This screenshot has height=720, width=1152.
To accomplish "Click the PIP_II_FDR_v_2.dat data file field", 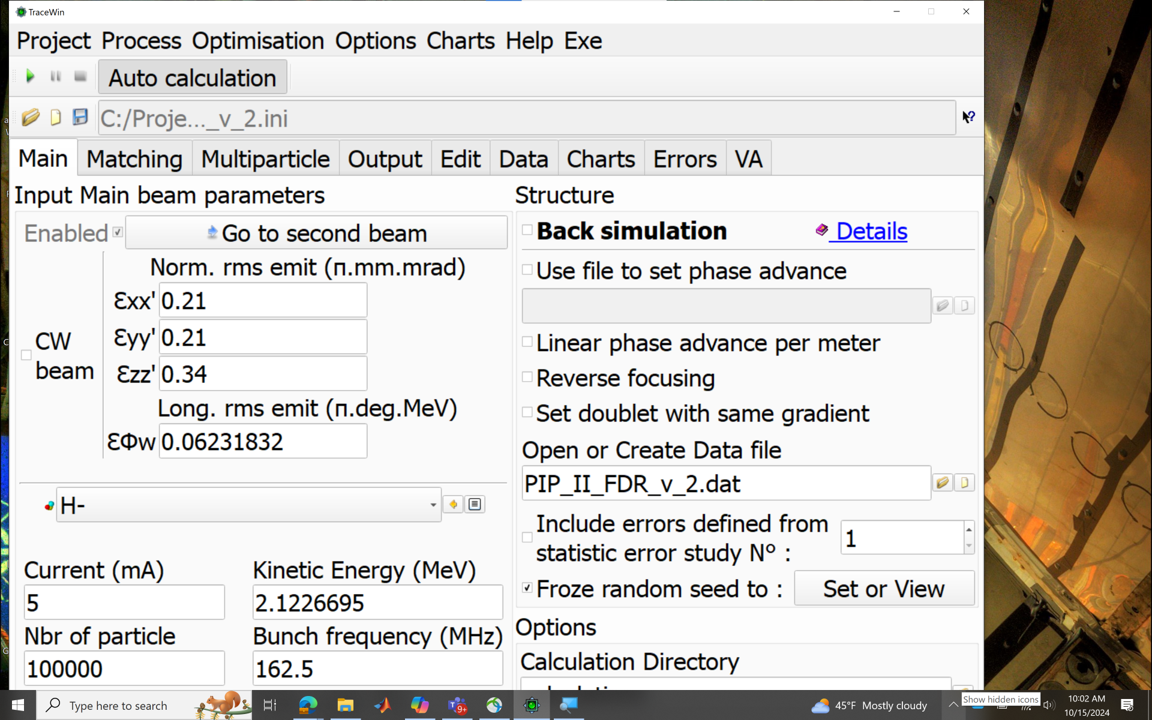I will [726, 483].
